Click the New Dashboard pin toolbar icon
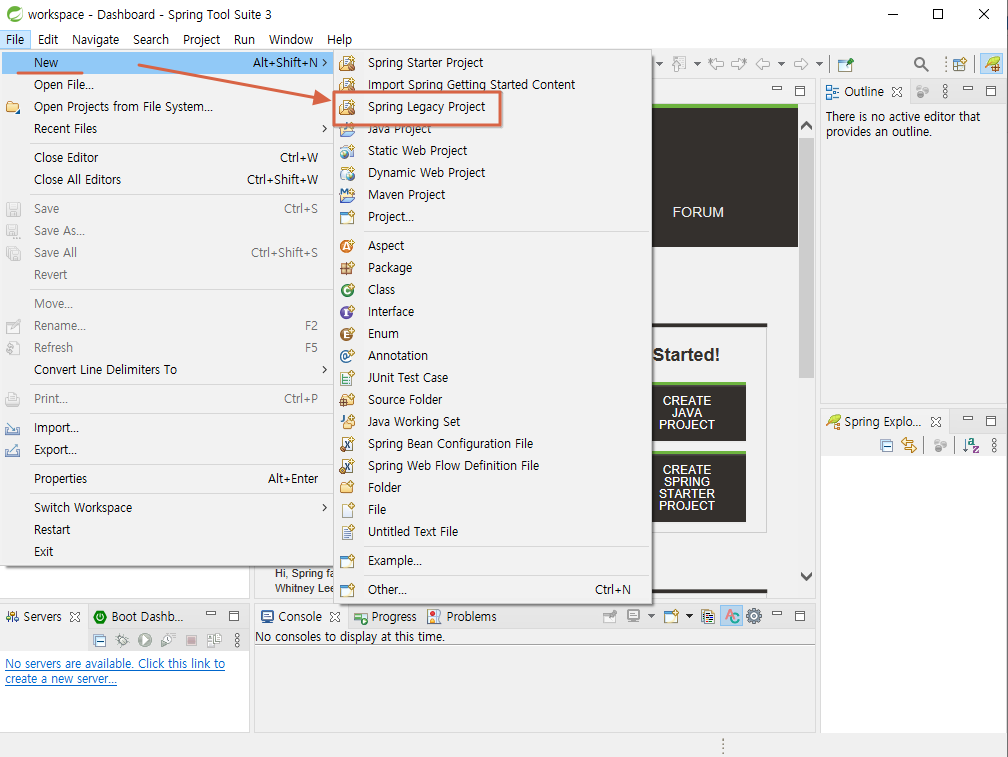Screen dimensions: 1008x757 coord(845,64)
